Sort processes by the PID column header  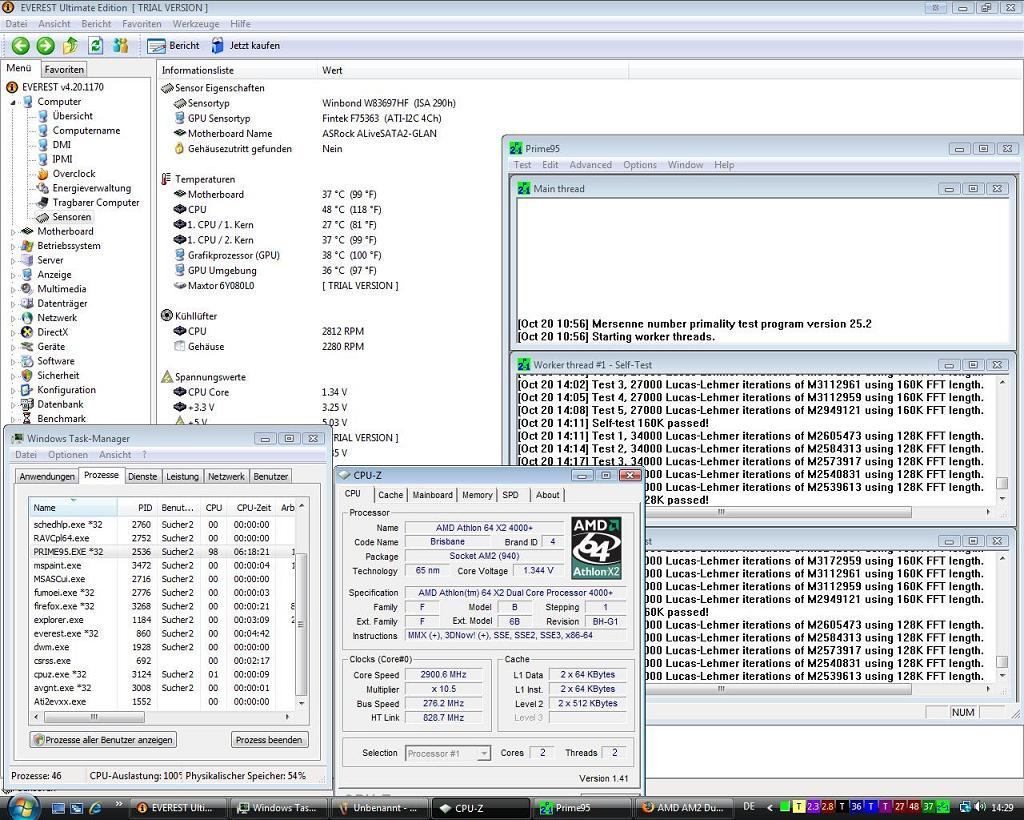pyautogui.click(x=138, y=507)
